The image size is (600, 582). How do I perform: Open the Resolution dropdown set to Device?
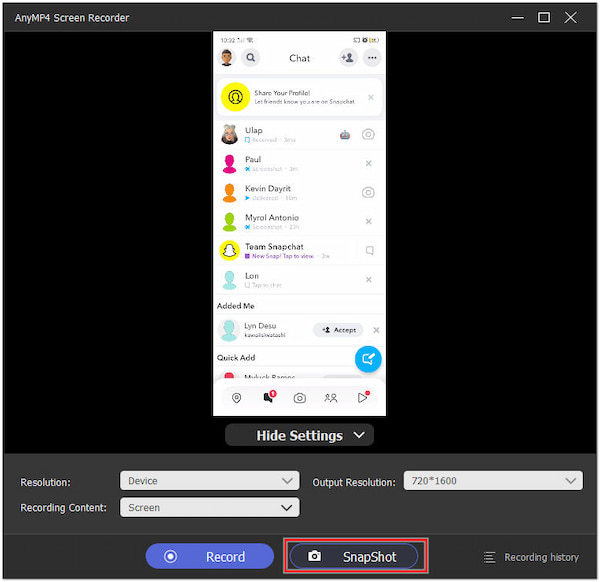[210, 481]
